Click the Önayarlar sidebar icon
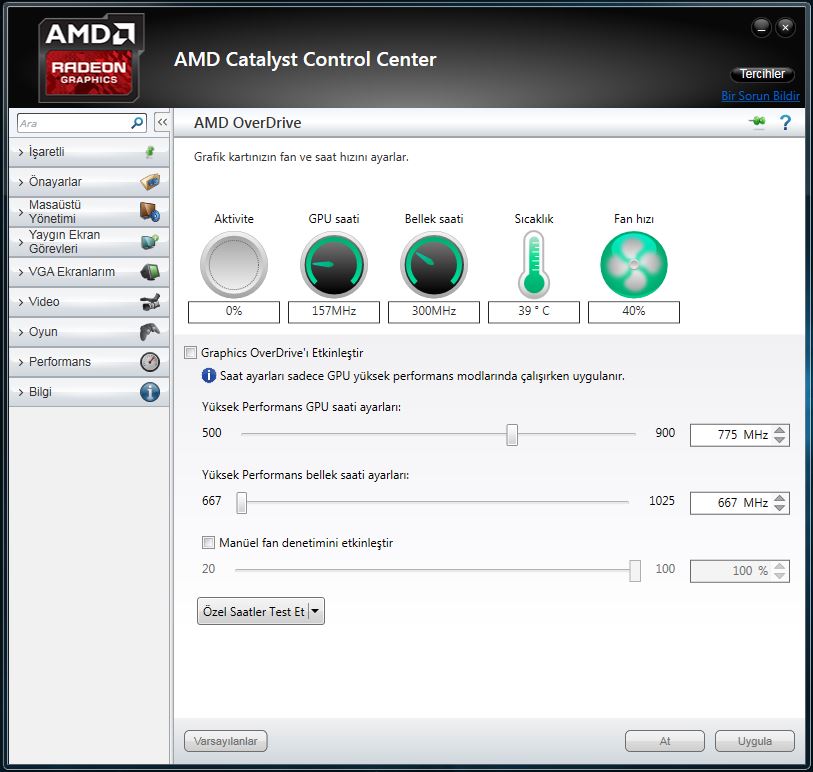The image size is (813, 772). click(149, 182)
